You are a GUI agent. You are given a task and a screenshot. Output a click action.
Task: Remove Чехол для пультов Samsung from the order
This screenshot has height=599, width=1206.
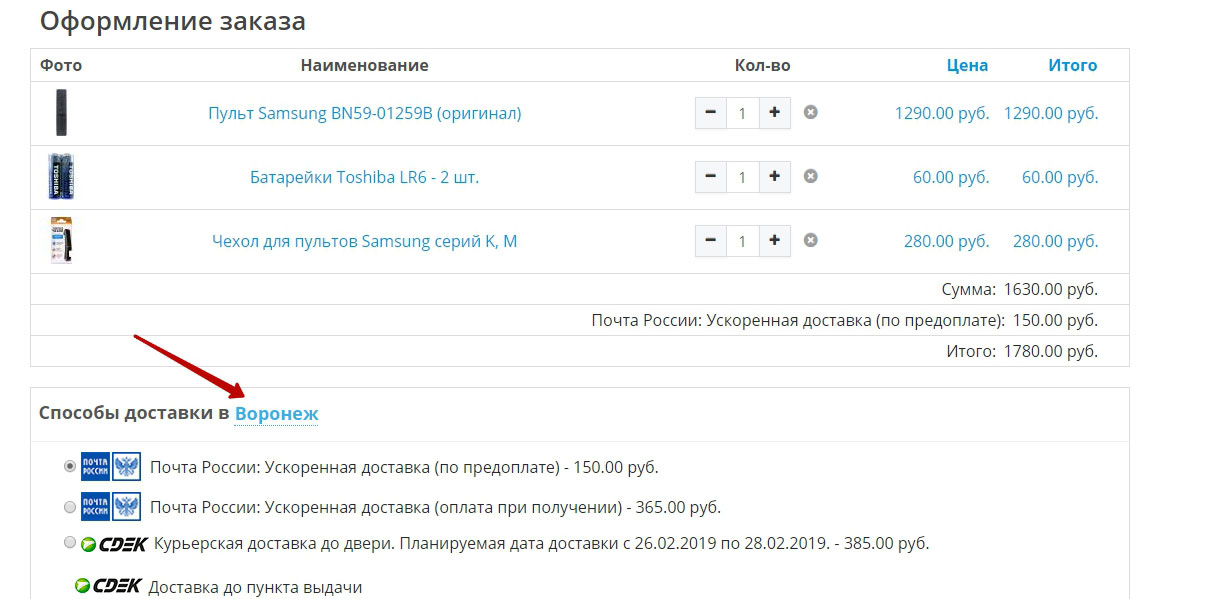(x=811, y=240)
